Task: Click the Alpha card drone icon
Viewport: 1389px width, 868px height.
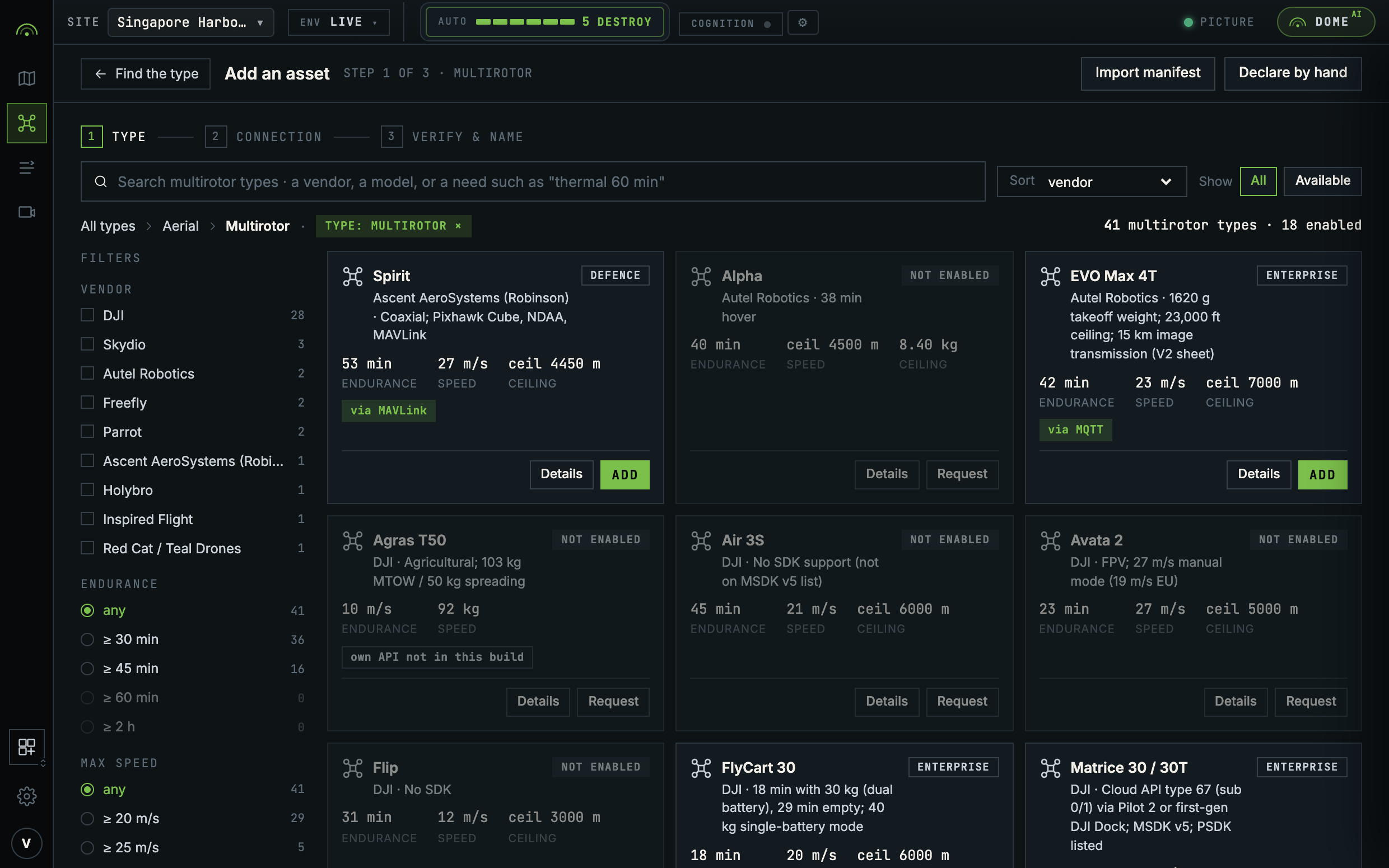Action: (x=701, y=276)
